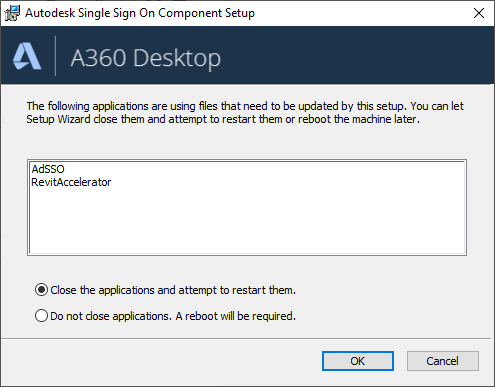This screenshot has height=387, width=495.
Task: Click the instruction paragraph mentioning Setup Wizard
Action: pyautogui.click(x=245, y=112)
